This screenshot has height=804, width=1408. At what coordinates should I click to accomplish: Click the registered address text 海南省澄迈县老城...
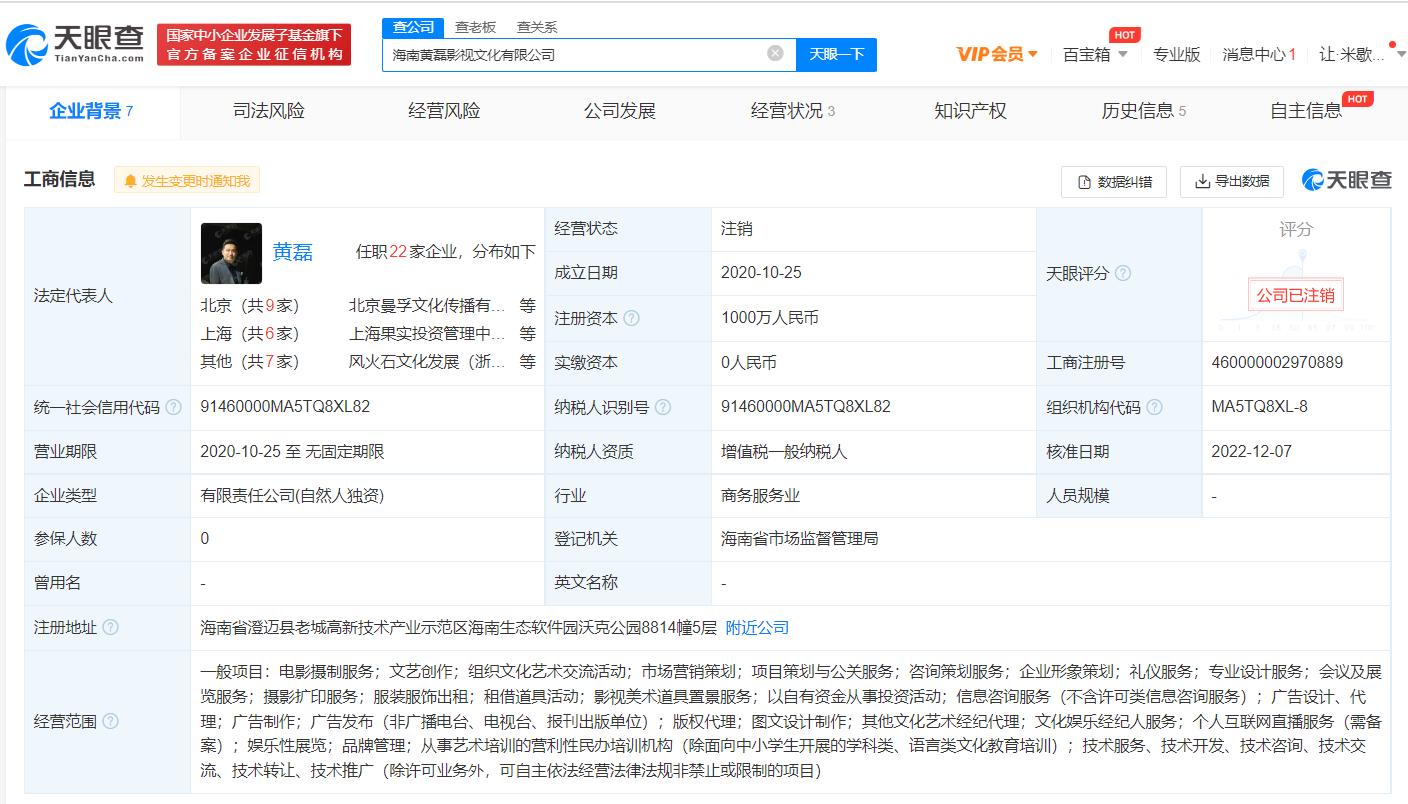(x=458, y=627)
